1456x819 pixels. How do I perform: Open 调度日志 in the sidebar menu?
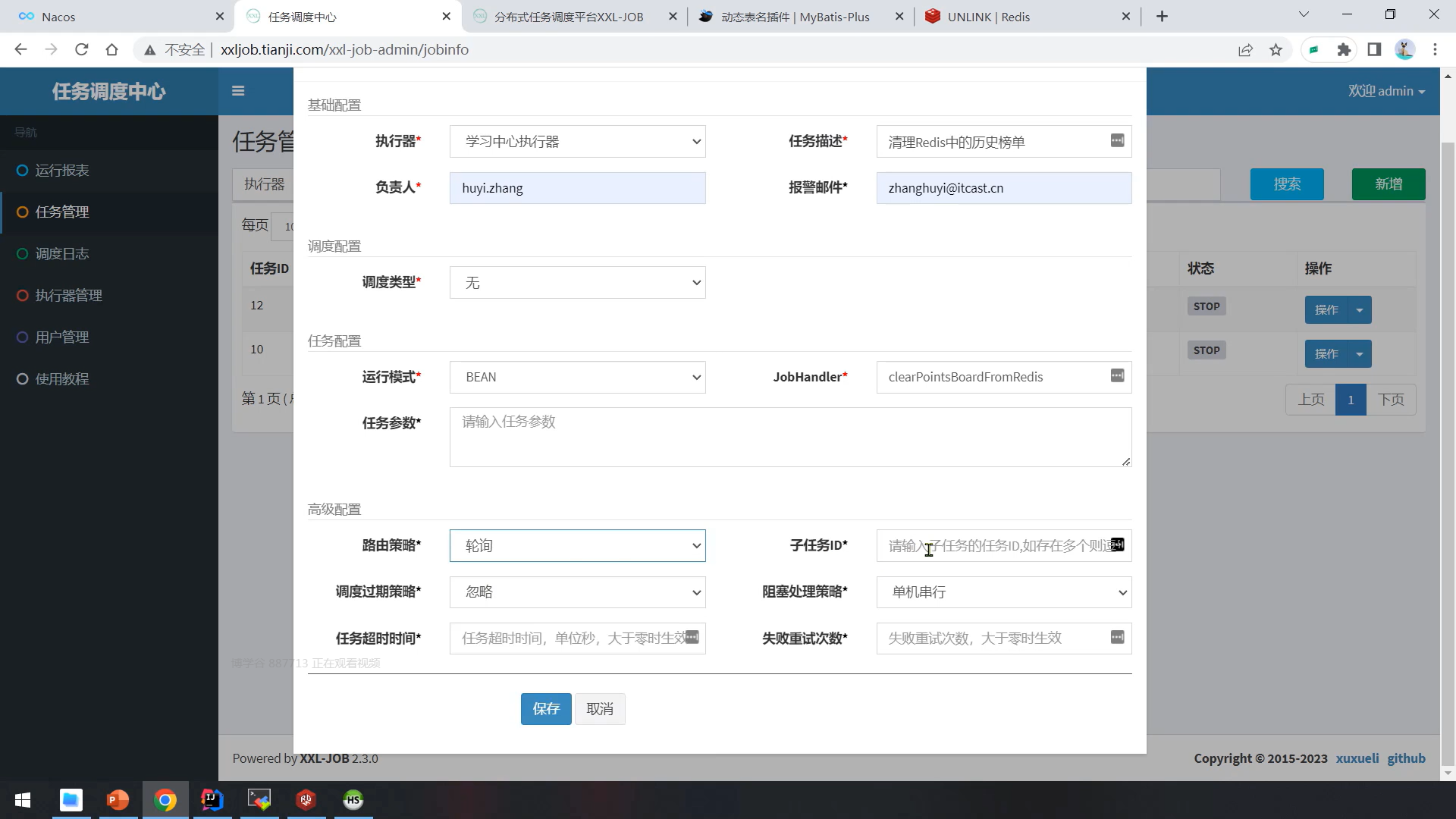click(x=62, y=254)
